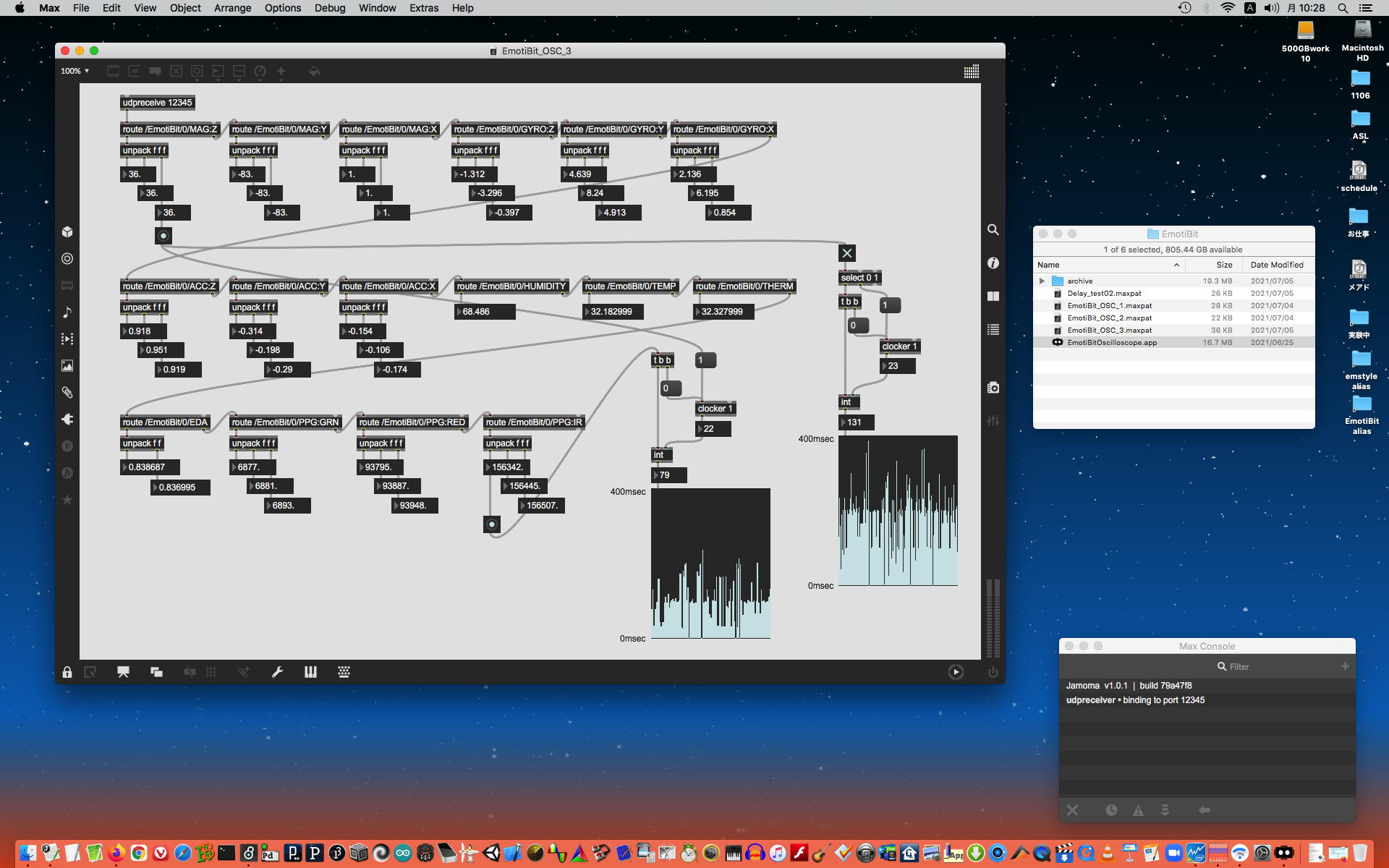This screenshot has width=1389, height=868.
Task: Toggle grid display in the bottom toolbar
Action: (x=211, y=672)
